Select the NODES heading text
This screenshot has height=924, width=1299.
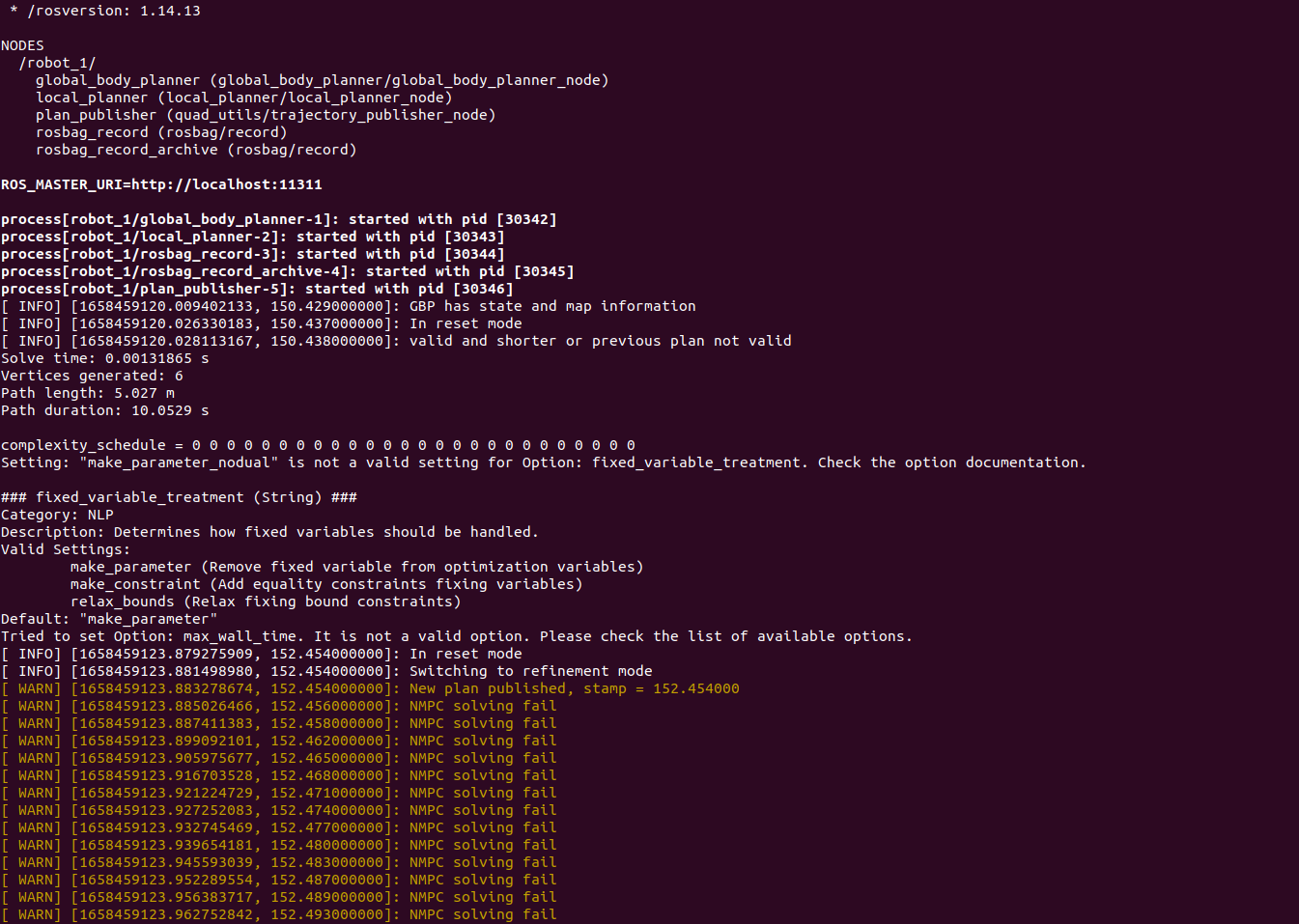[21, 44]
